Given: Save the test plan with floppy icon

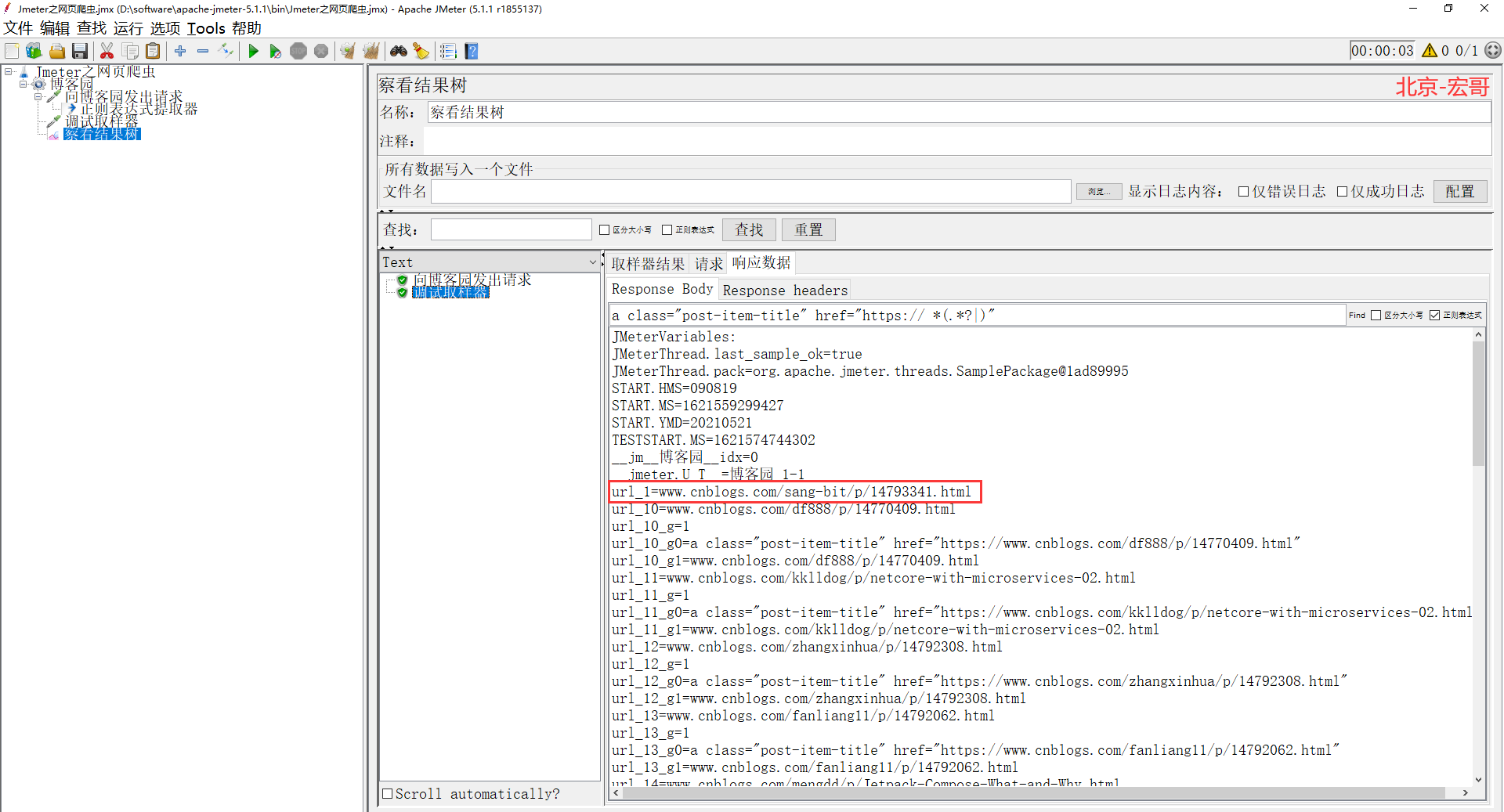Looking at the screenshot, I should coord(80,51).
